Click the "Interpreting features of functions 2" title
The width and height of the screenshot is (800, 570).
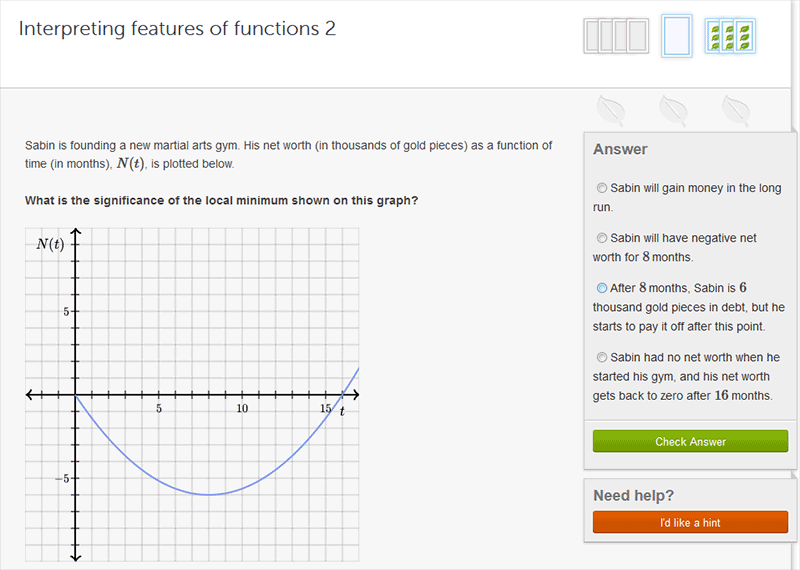(177, 29)
